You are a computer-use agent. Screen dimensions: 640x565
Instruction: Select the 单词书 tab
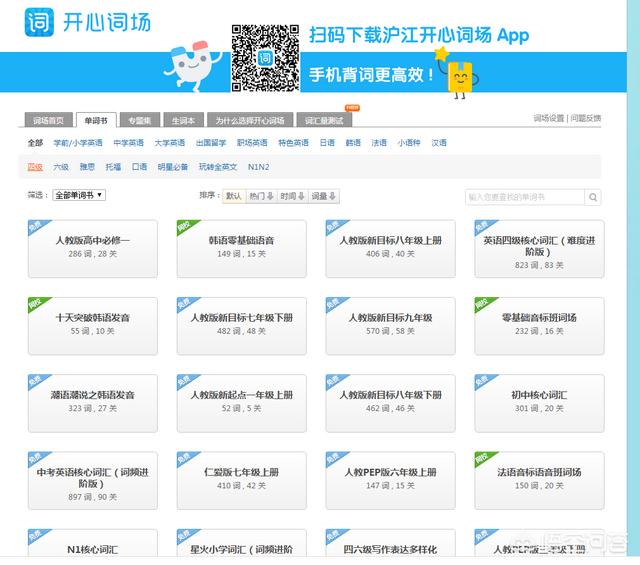tap(96, 120)
